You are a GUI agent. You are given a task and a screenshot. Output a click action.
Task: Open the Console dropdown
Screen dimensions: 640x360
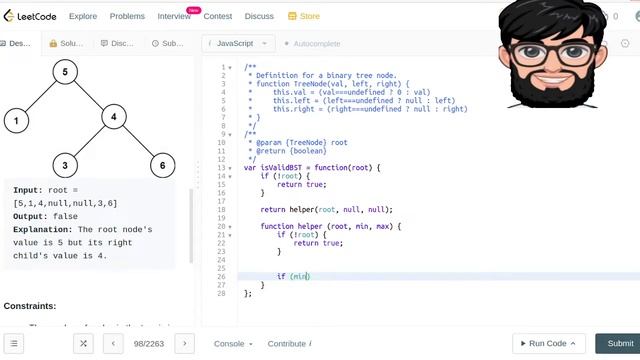point(233,344)
